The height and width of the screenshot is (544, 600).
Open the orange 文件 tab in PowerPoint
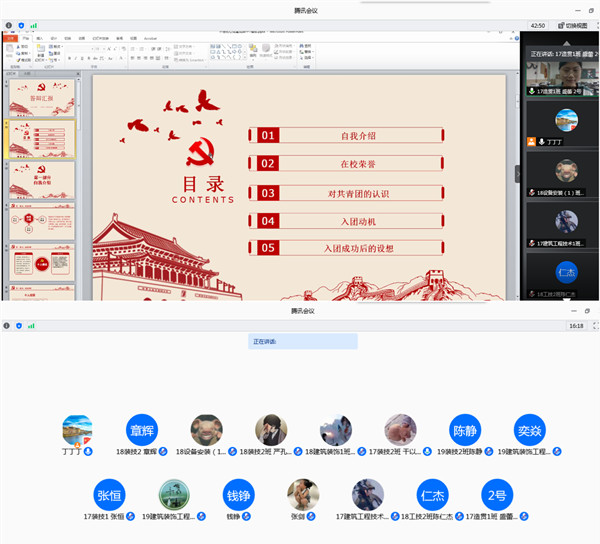click(10, 38)
